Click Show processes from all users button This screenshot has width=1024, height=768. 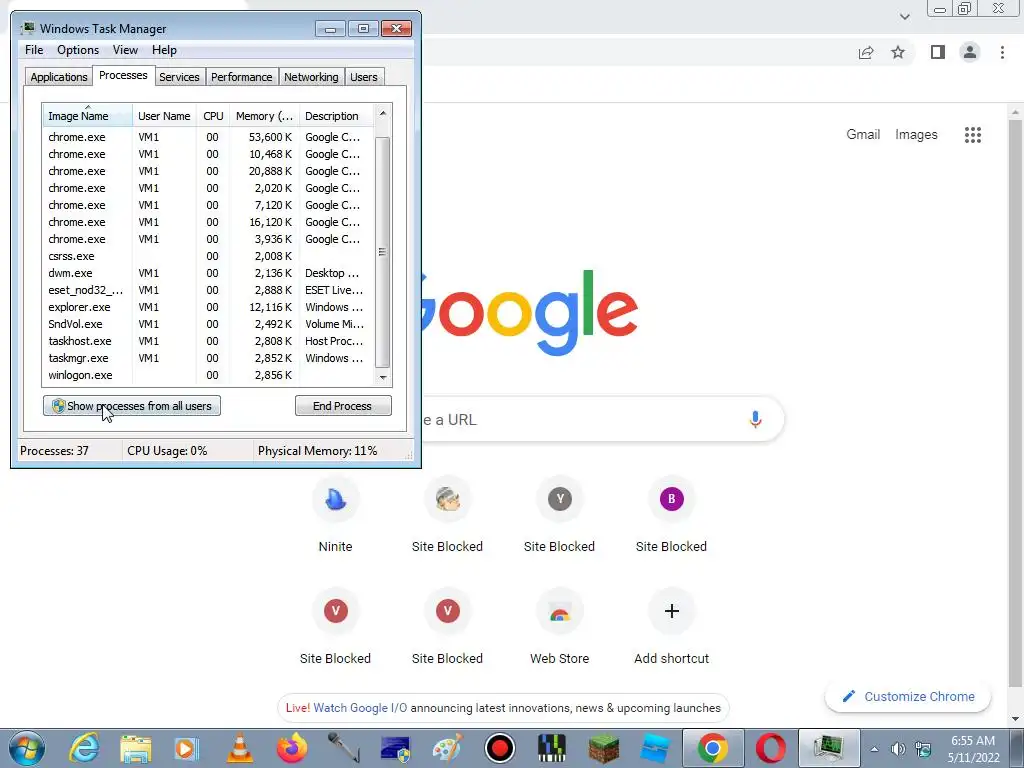coord(132,406)
